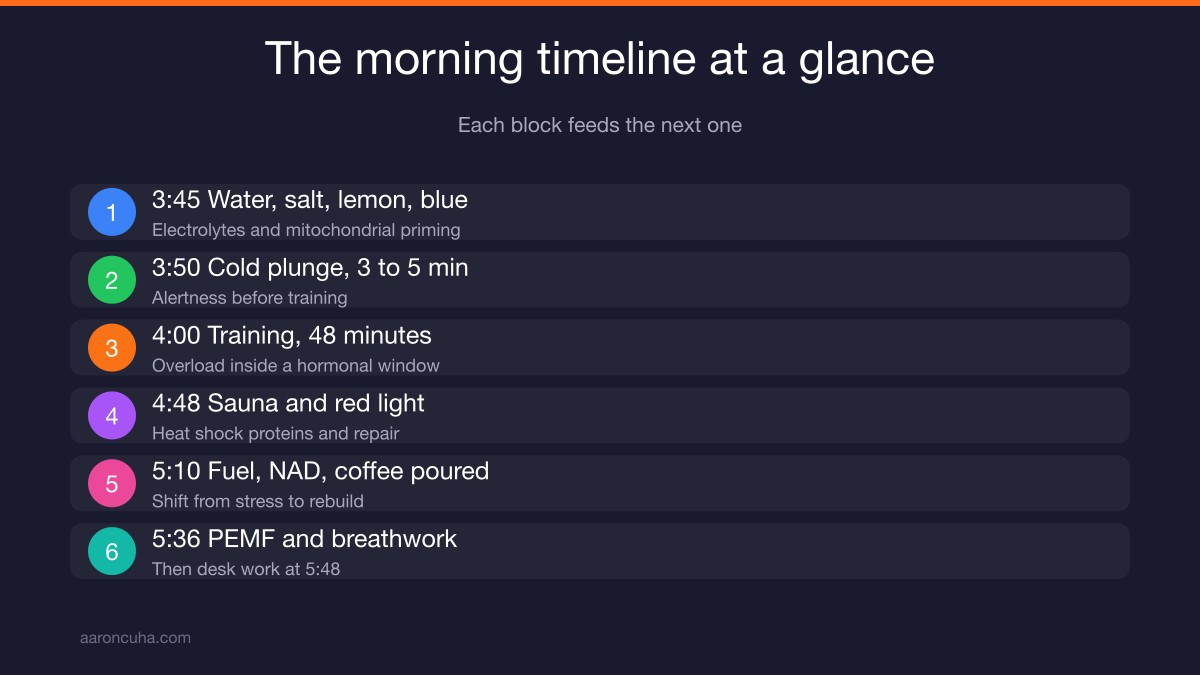Click the Each block feeds the next one subtitle
Viewport: 1200px width, 675px height.
coord(600,125)
